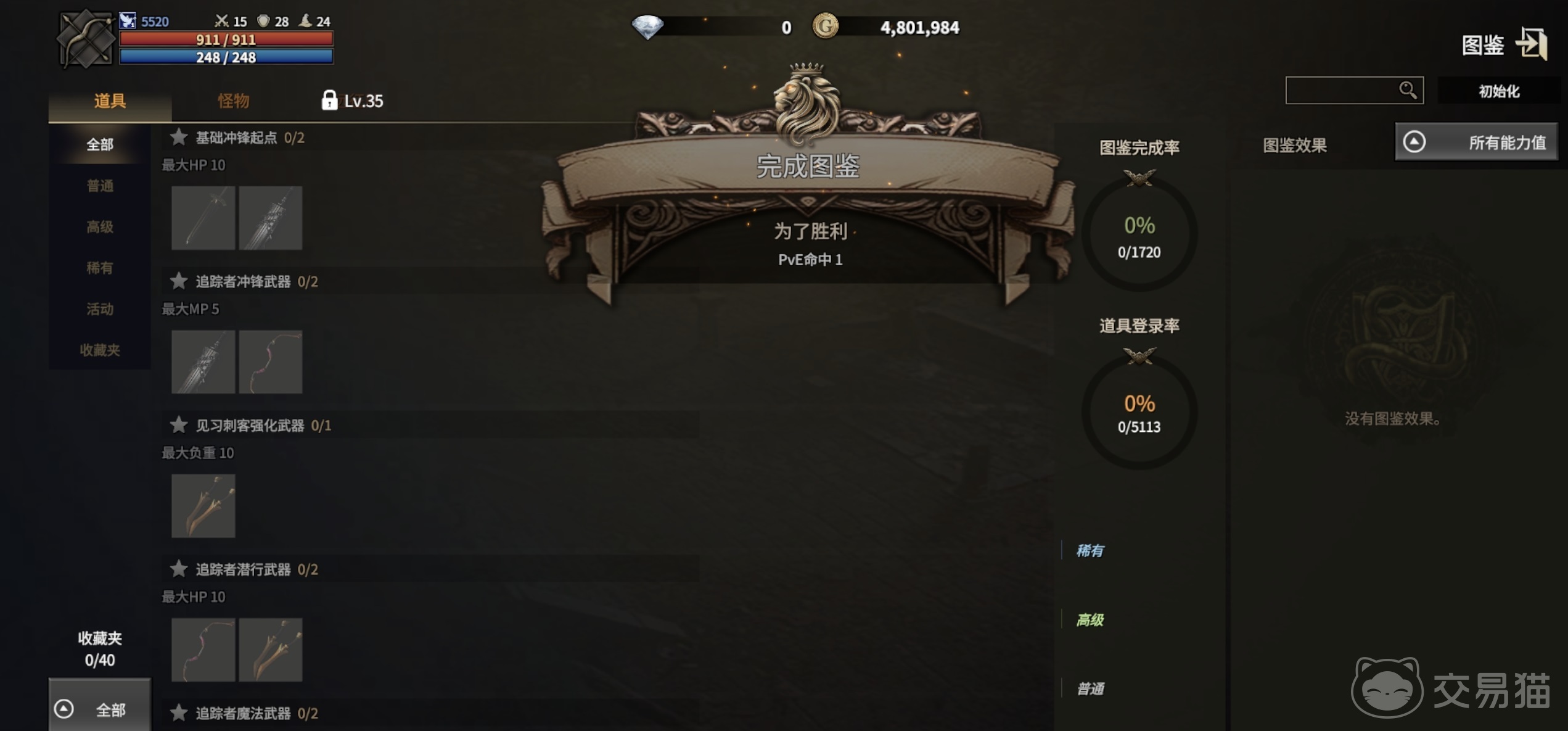1568x731 pixels.
Task: Click the locked Lv.35 tab
Action: point(352,101)
